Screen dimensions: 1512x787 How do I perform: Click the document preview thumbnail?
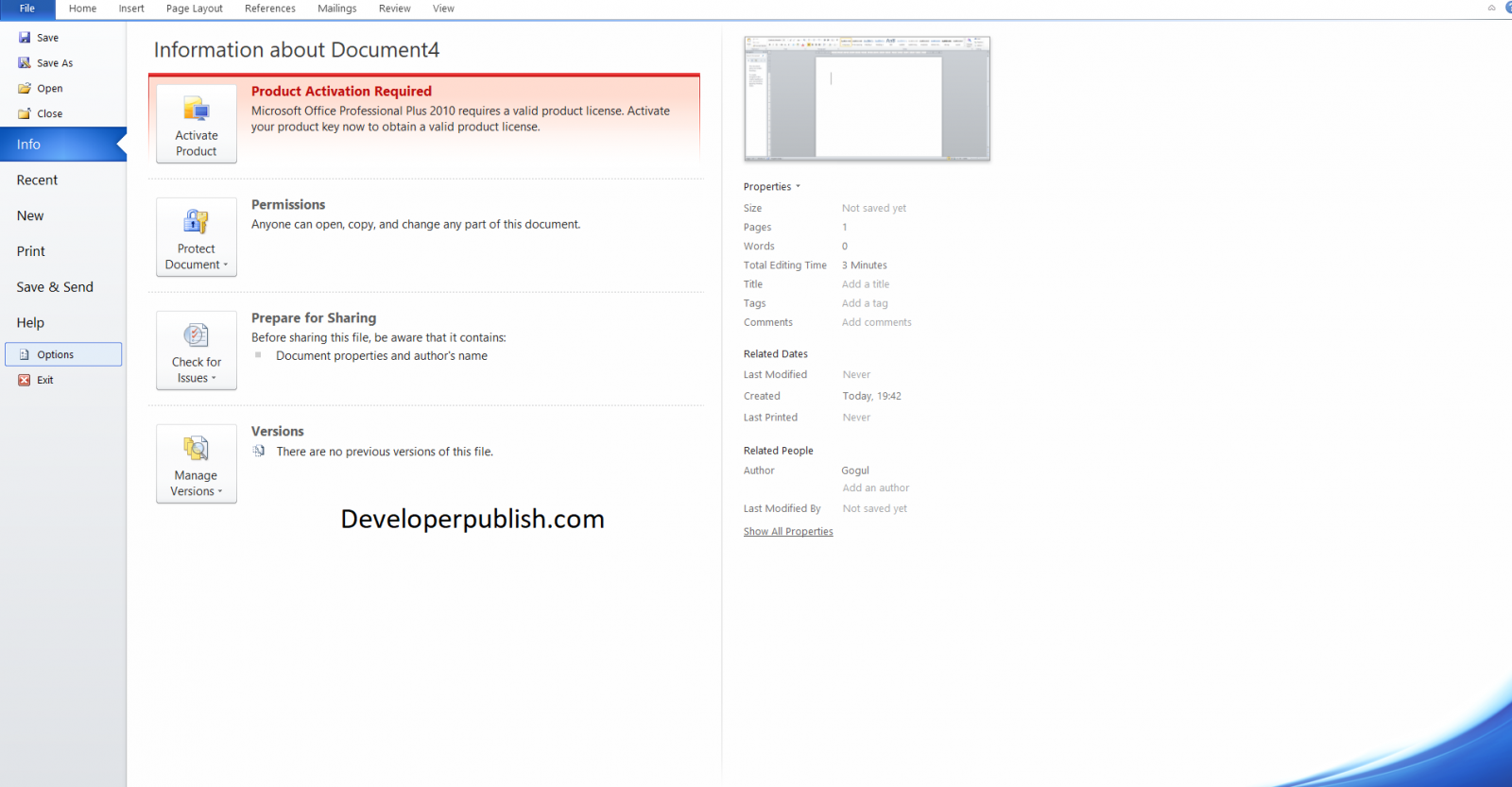click(x=867, y=98)
